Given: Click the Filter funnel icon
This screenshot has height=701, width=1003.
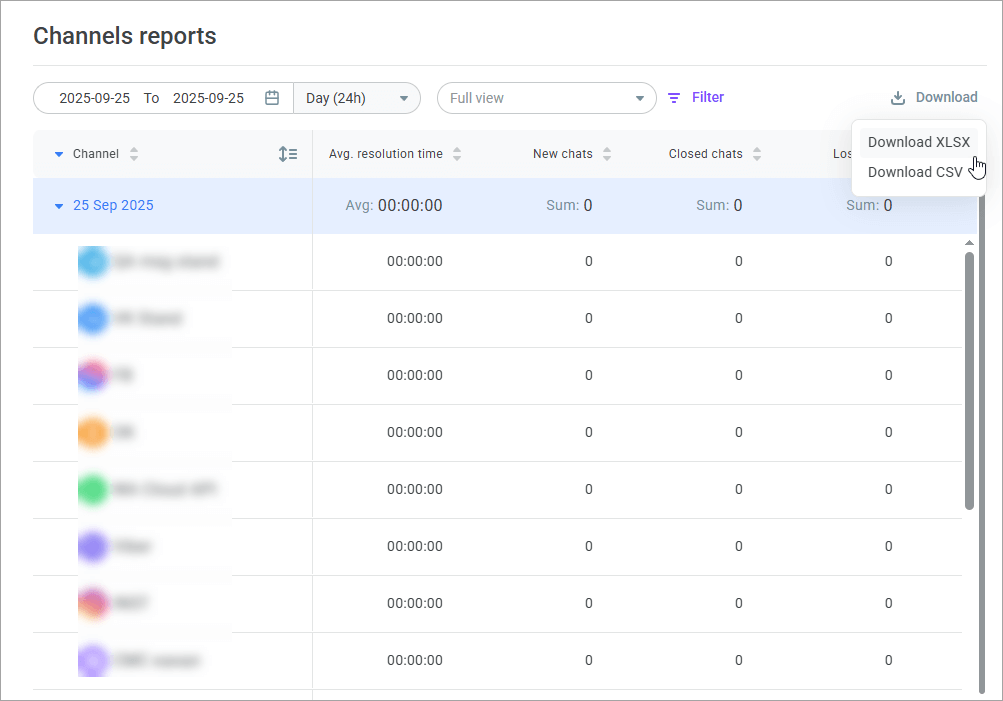Looking at the screenshot, I should [675, 97].
